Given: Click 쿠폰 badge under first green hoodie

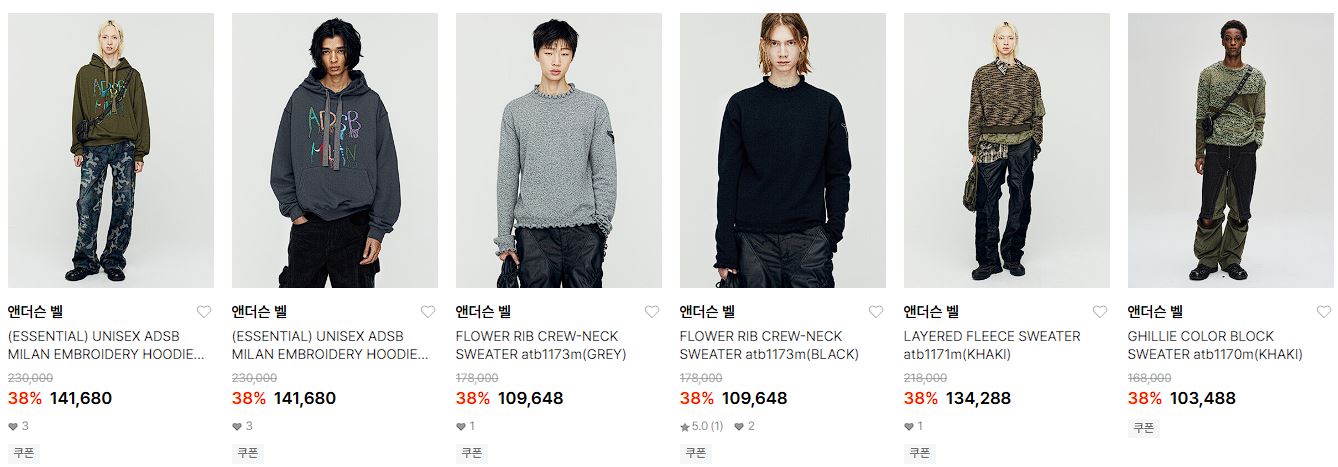Looking at the screenshot, I should tap(24, 453).
